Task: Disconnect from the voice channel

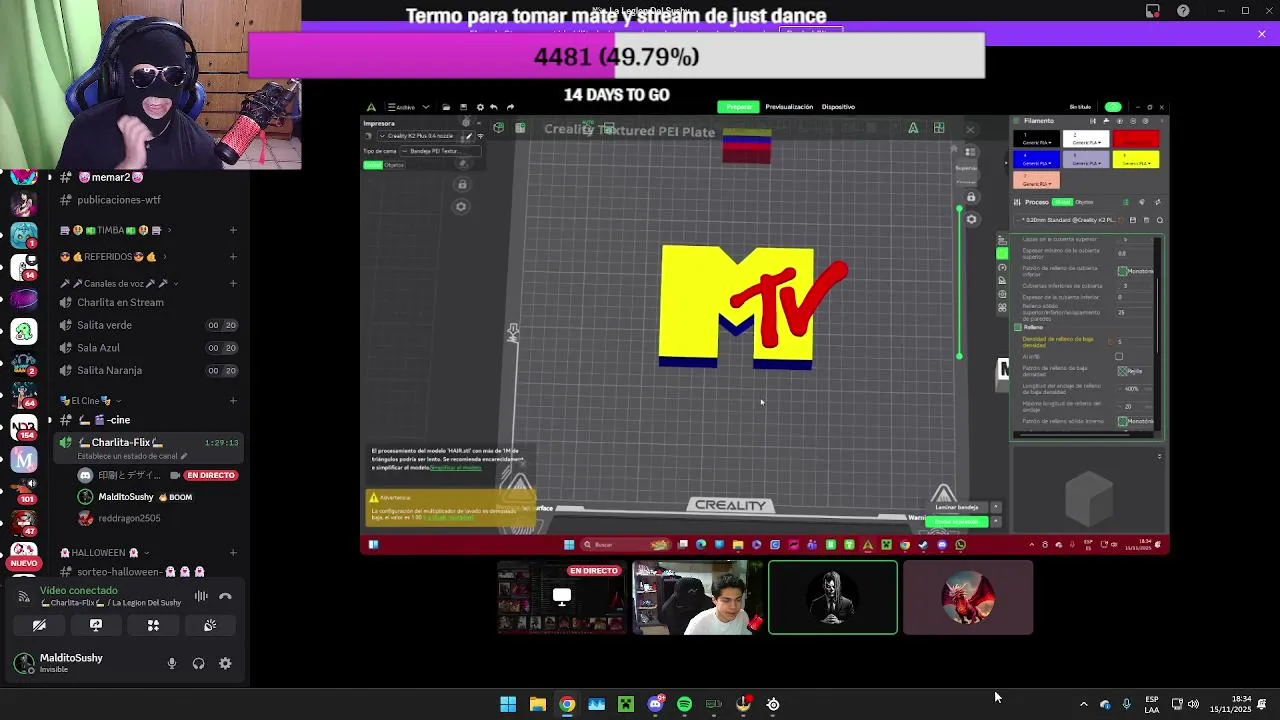Action: point(225,596)
